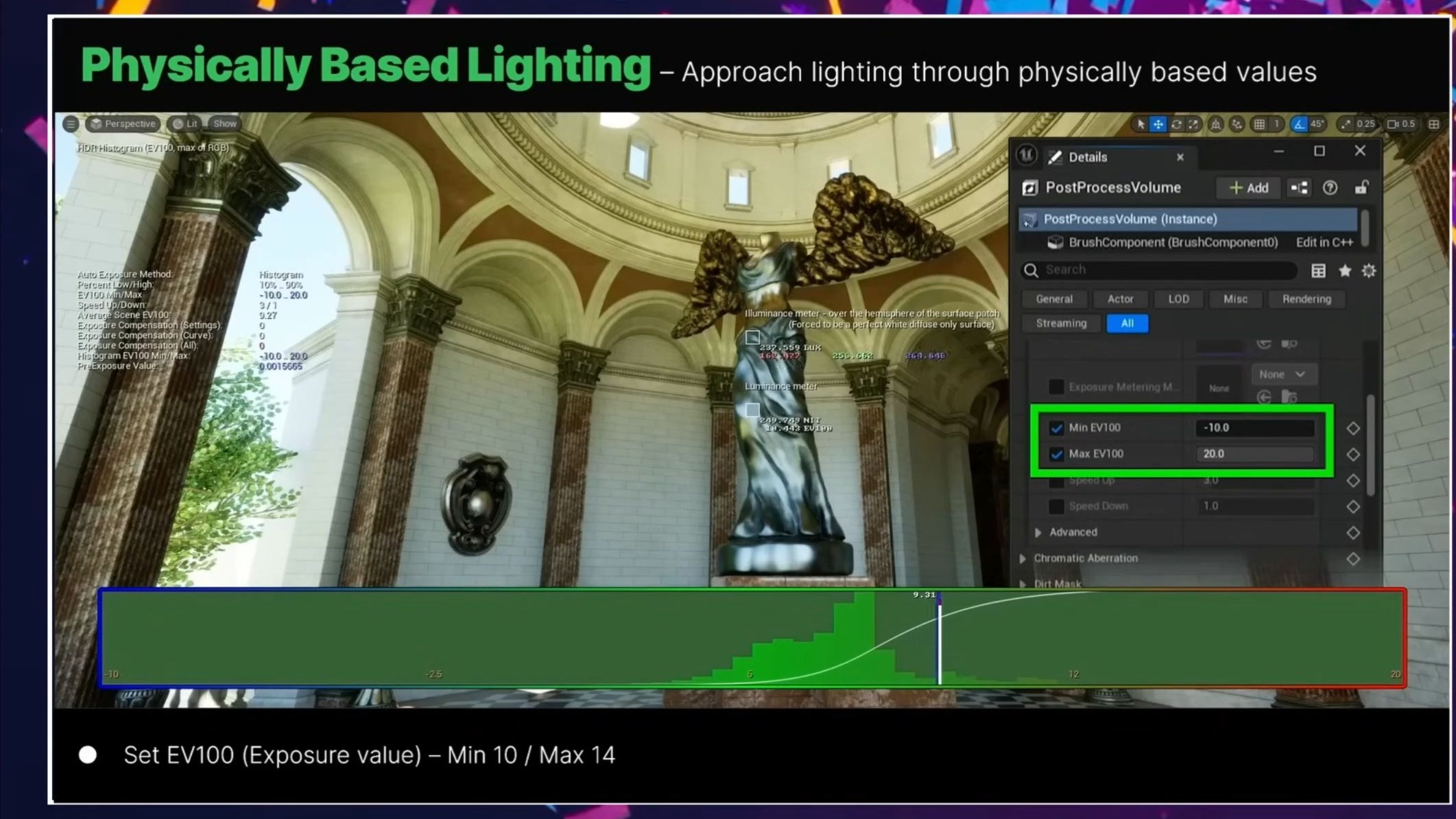The width and height of the screenshot is (1456, 819).
Task: Expand the Chromatic Aberration section
Action: click(x=1023, y=558)
